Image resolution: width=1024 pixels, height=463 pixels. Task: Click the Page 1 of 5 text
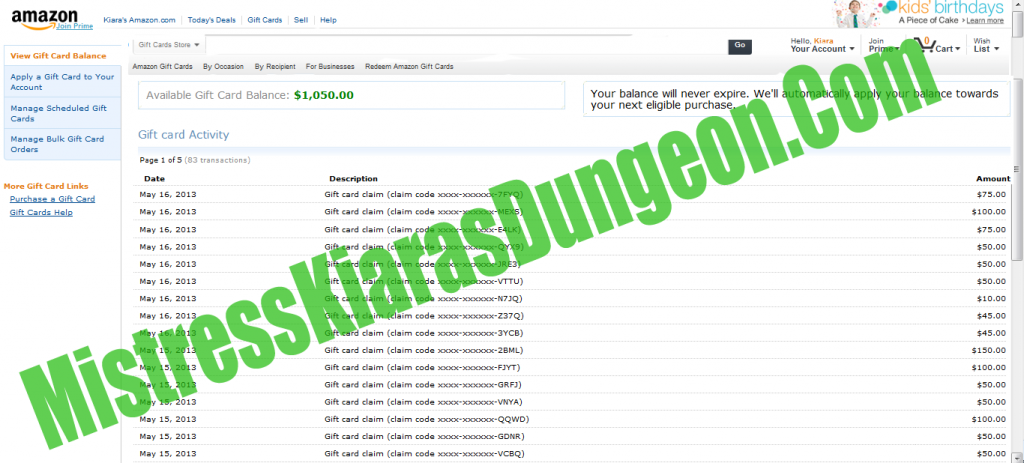(x=160, y=160)
